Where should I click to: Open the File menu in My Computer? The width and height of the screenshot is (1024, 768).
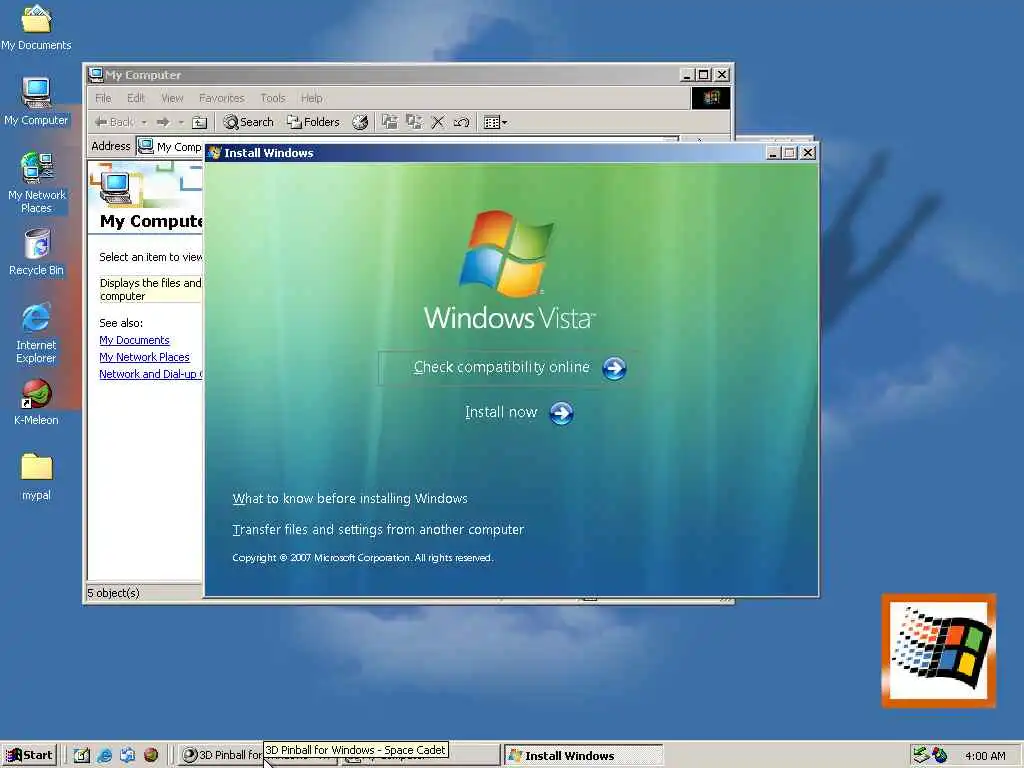pyautogui.click(x=103, y=98)
